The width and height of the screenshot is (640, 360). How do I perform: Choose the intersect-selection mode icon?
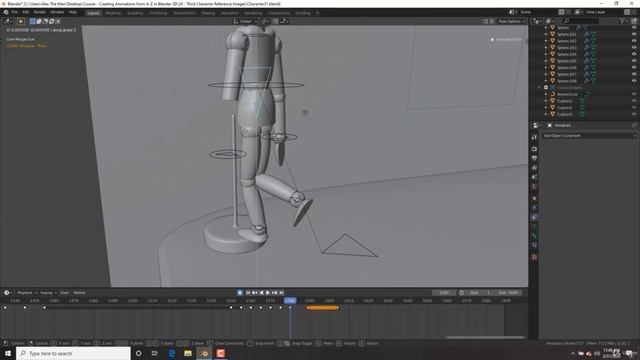[x=58, y=21]
